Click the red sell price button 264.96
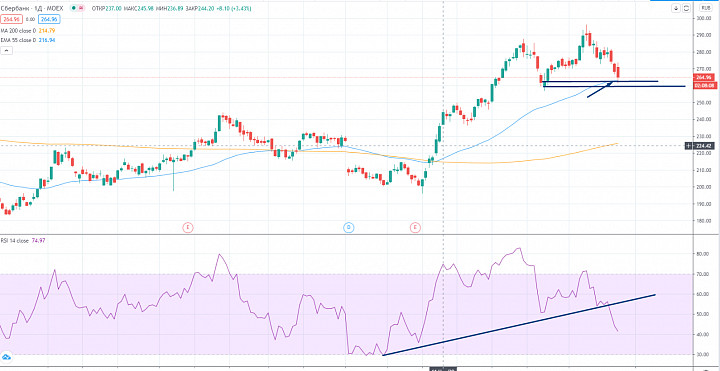The image size is (720, 371). 11,19
